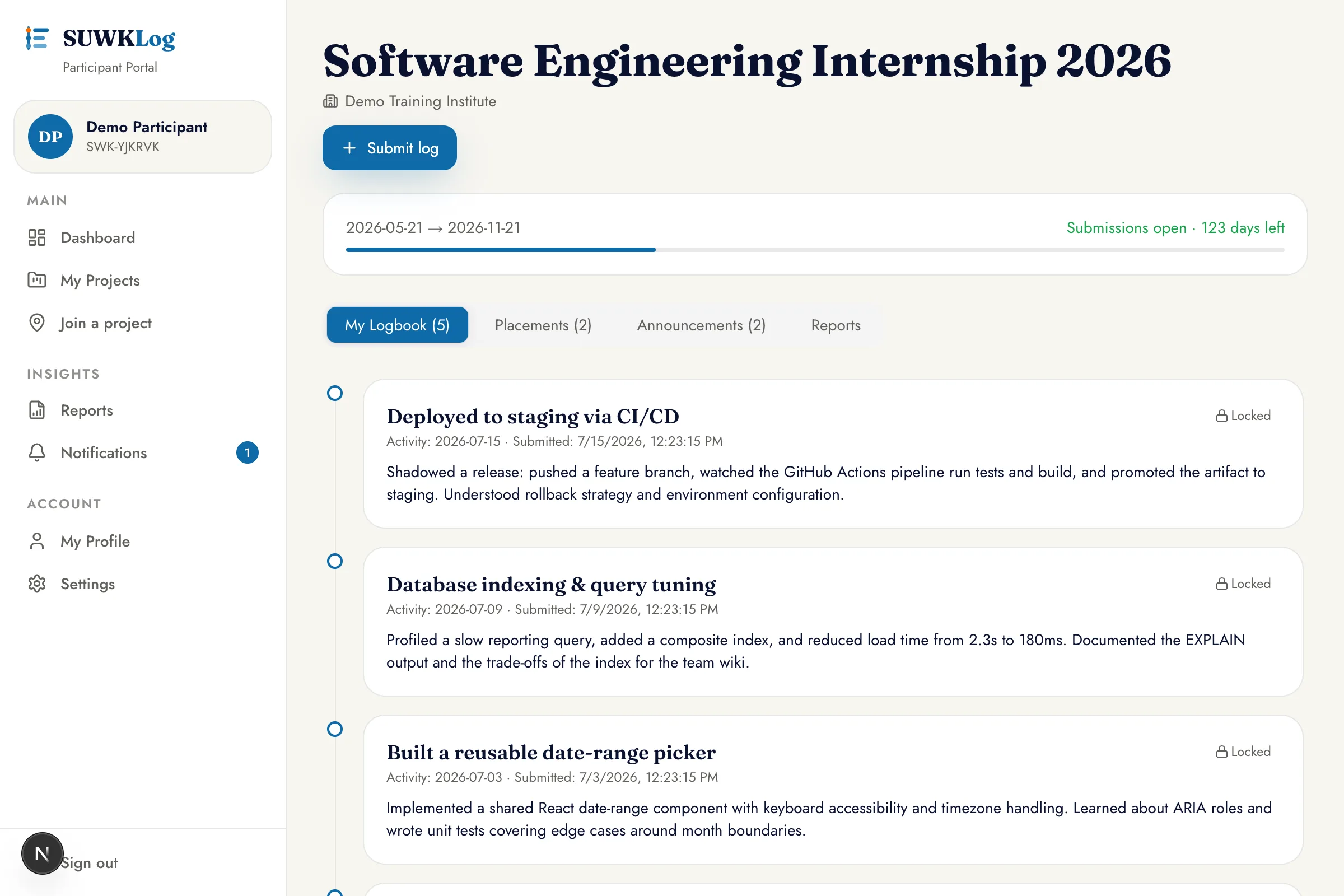Viewport: 1344px width, 896px height.
Task: Open My Projects from the sidebar
Action: [x=143, y=280]
